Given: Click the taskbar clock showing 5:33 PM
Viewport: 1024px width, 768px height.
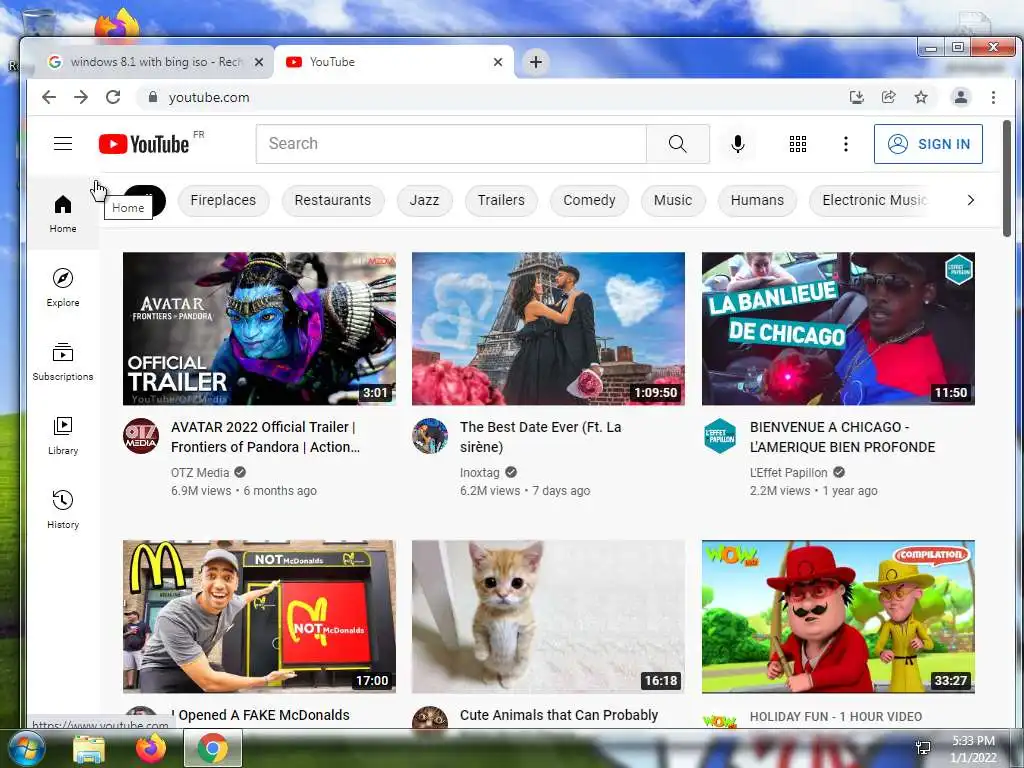Looking at the screenshot, I should pos(973,749).
